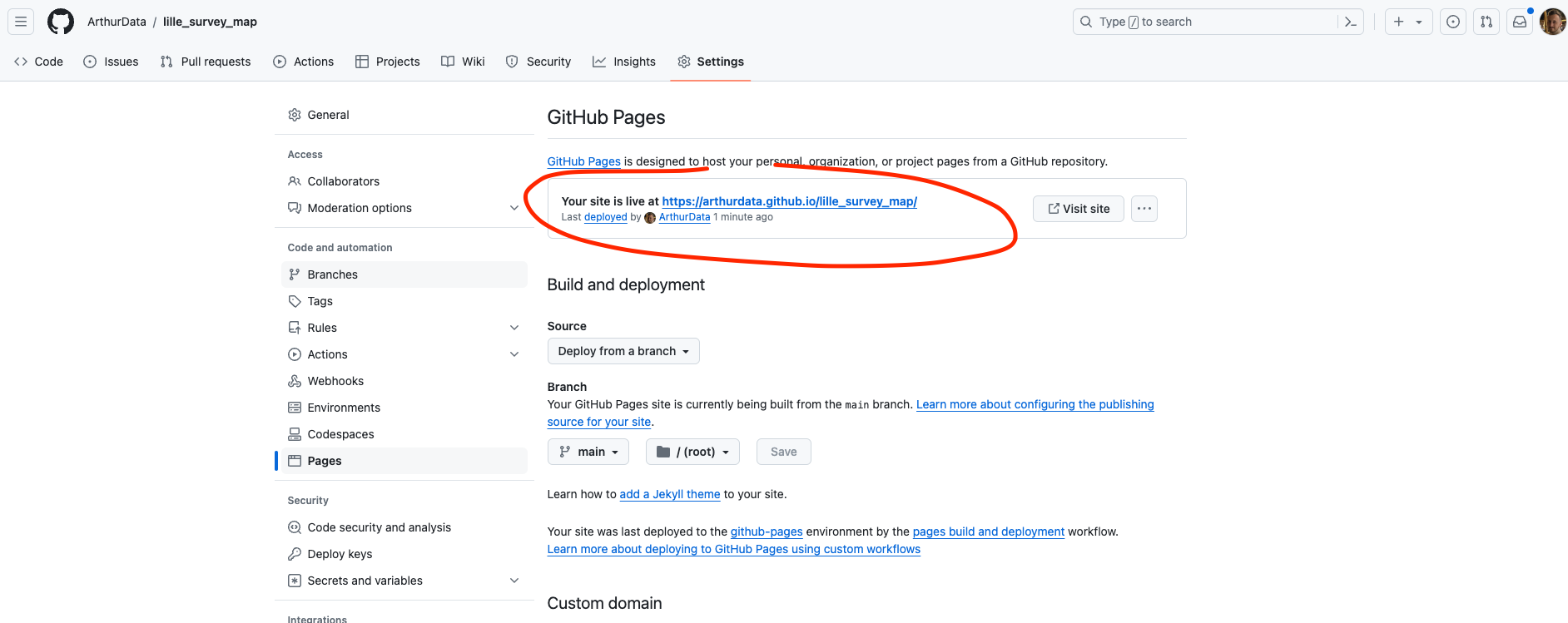
Task: Open Environments settings page
Action: click(404, 408)
